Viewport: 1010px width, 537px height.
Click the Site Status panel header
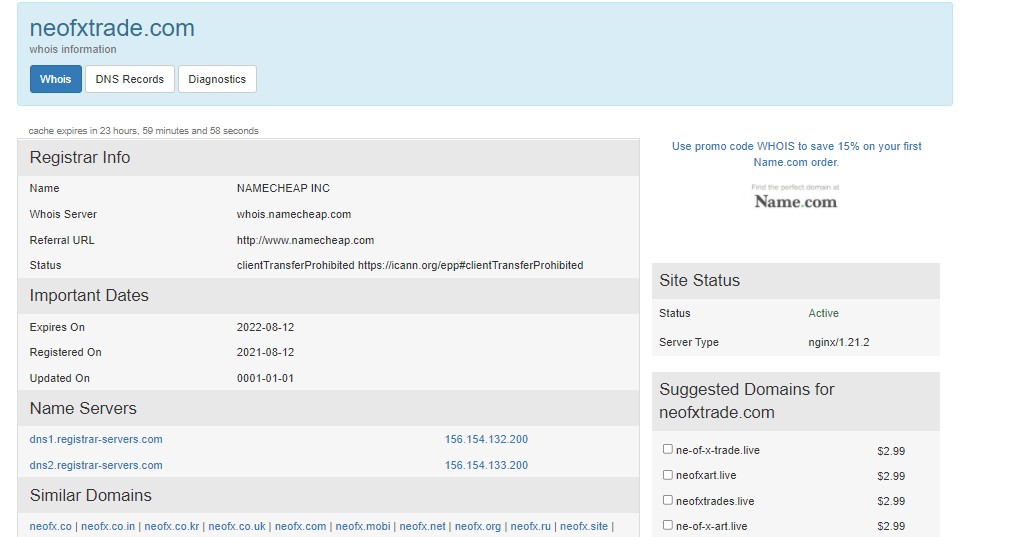pos(796,281)
